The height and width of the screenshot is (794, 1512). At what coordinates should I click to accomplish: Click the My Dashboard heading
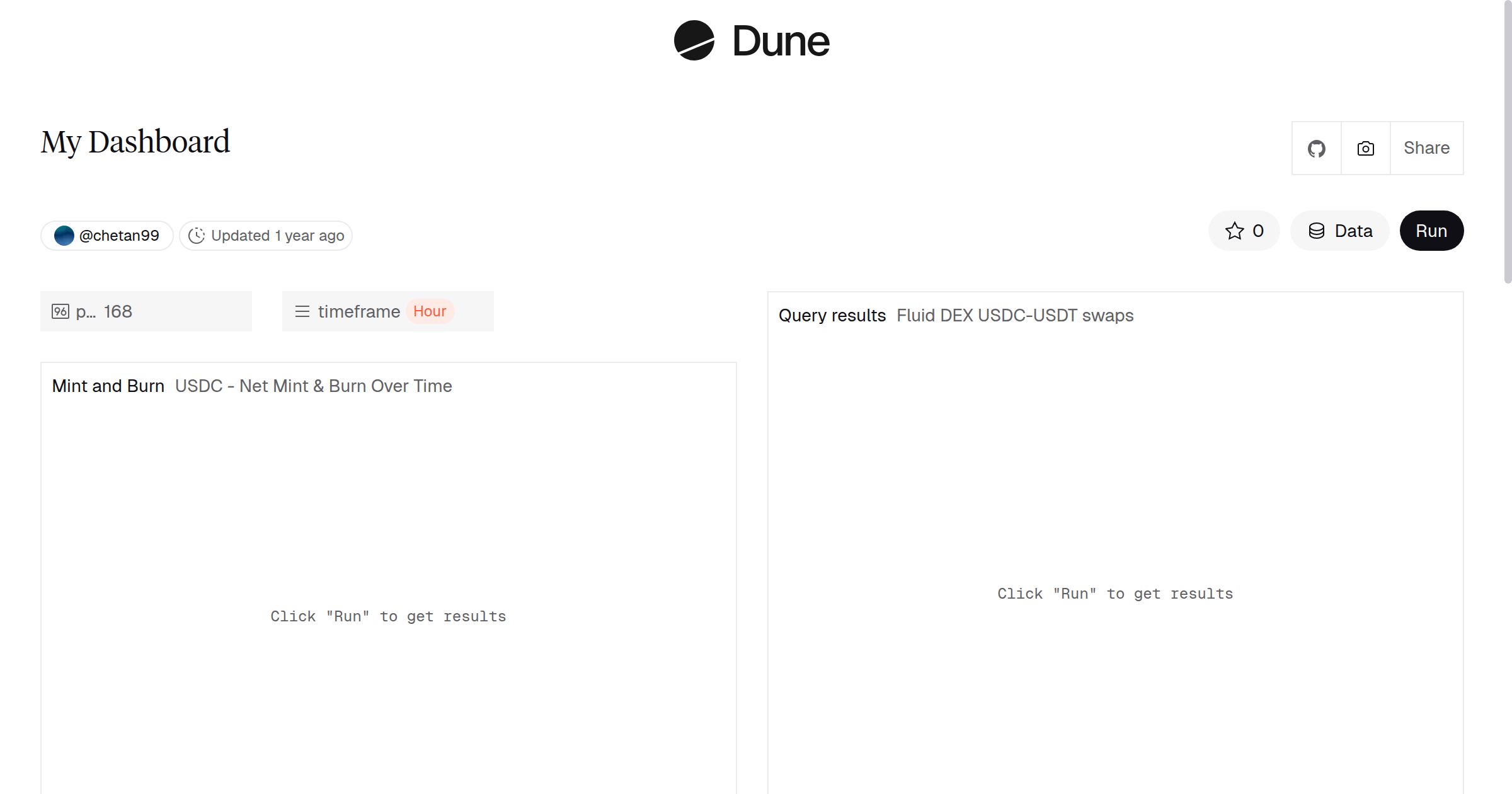coord(135,142)
